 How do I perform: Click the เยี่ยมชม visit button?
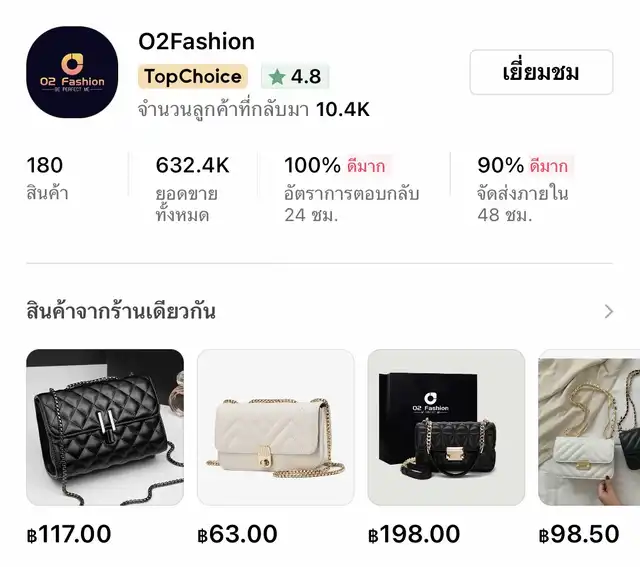pos(541,72)
